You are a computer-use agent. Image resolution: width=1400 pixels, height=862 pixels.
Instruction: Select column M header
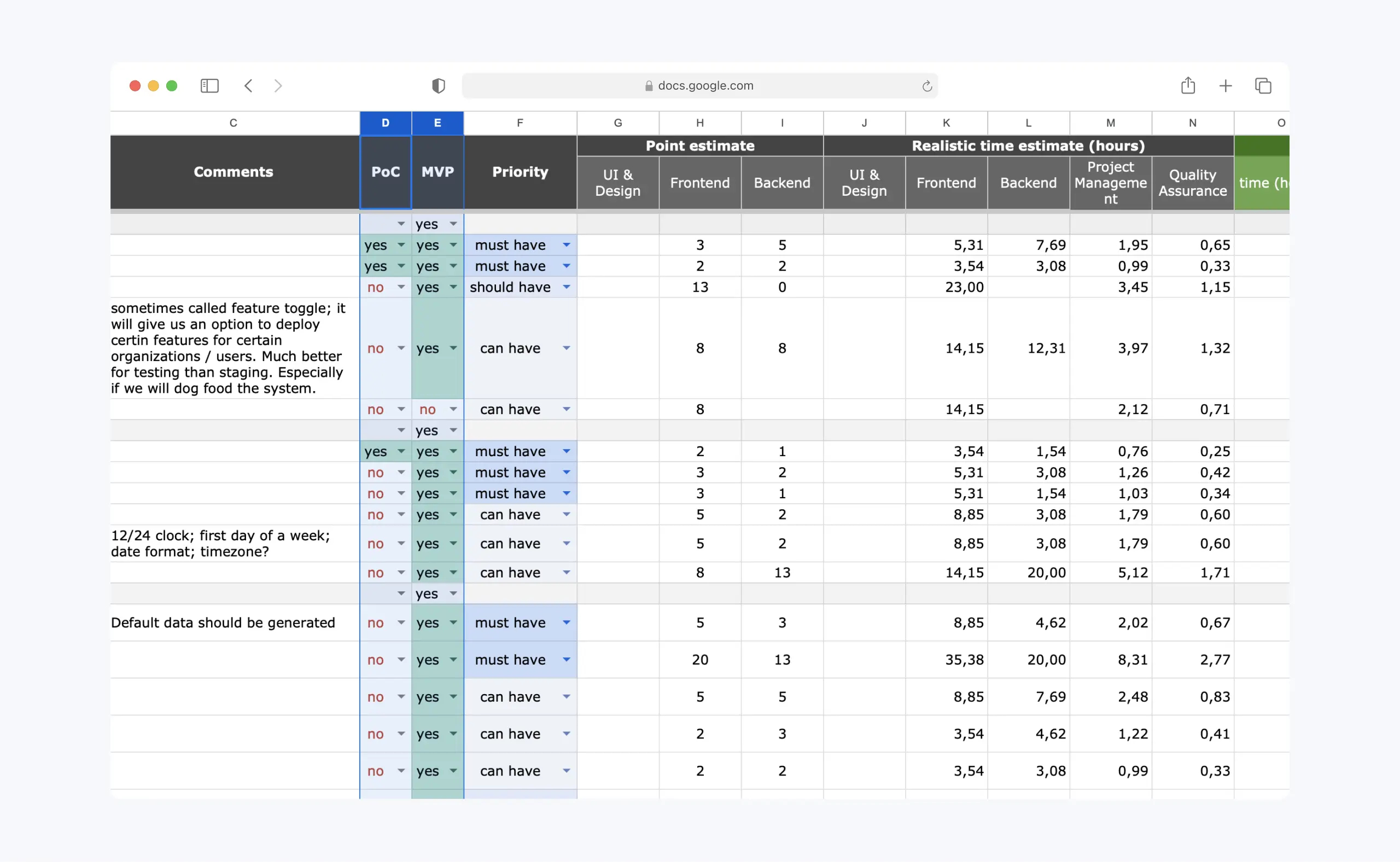pos(1110,123)
